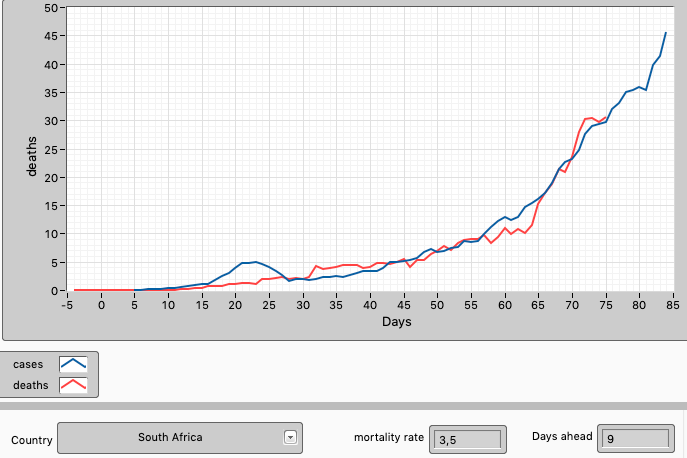Open the Country dropdown showing South Africa

pos(180,438)
